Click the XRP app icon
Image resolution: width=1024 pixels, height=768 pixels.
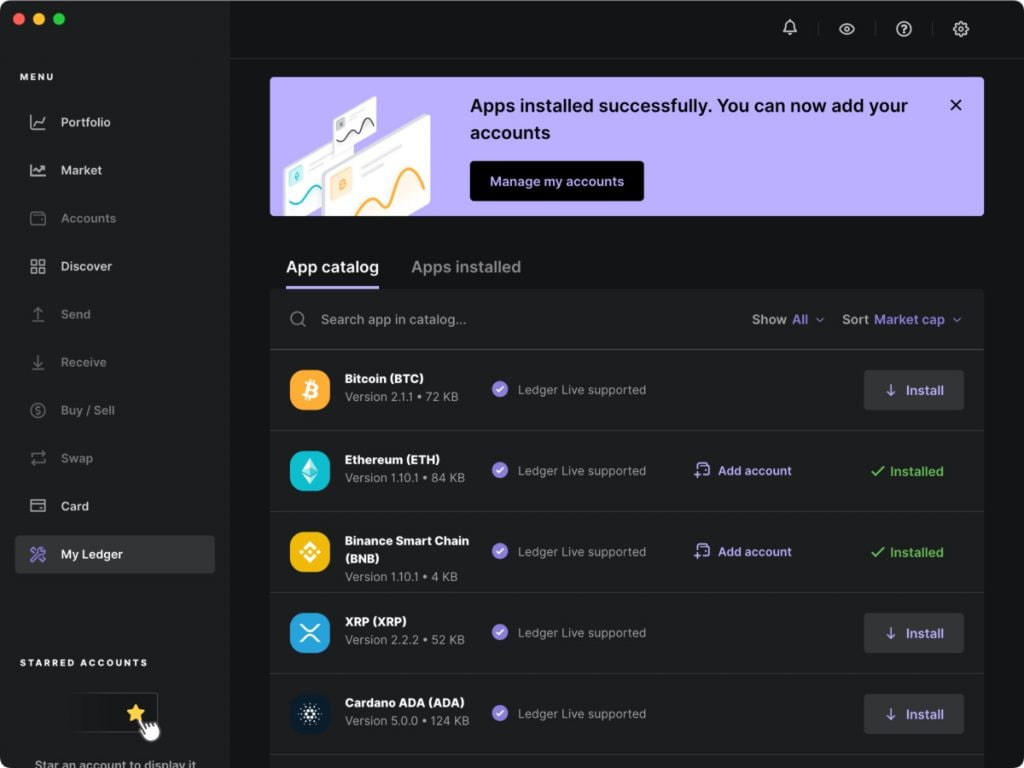pos(310,633)
